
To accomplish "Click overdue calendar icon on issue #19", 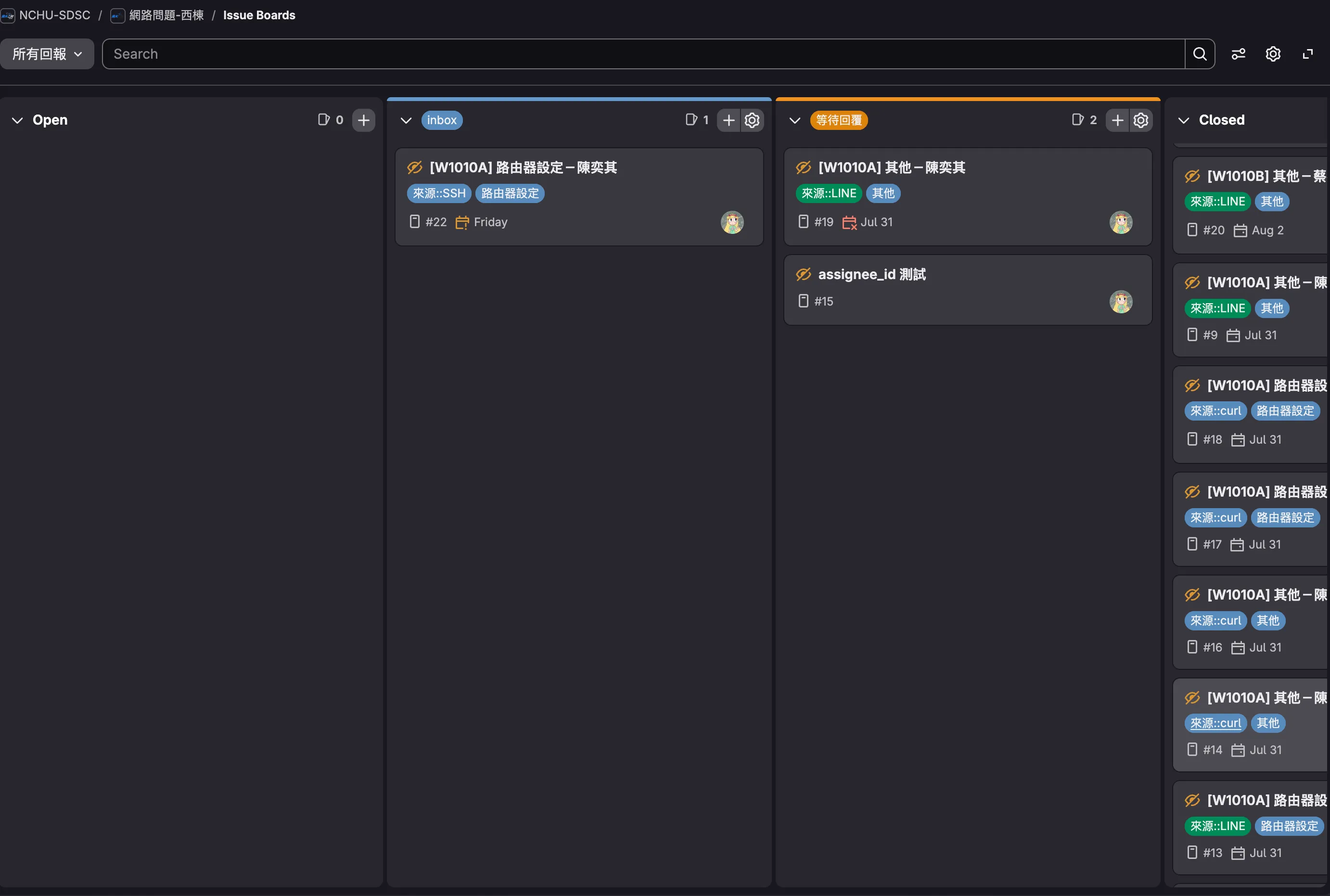I will coord(849,222).
